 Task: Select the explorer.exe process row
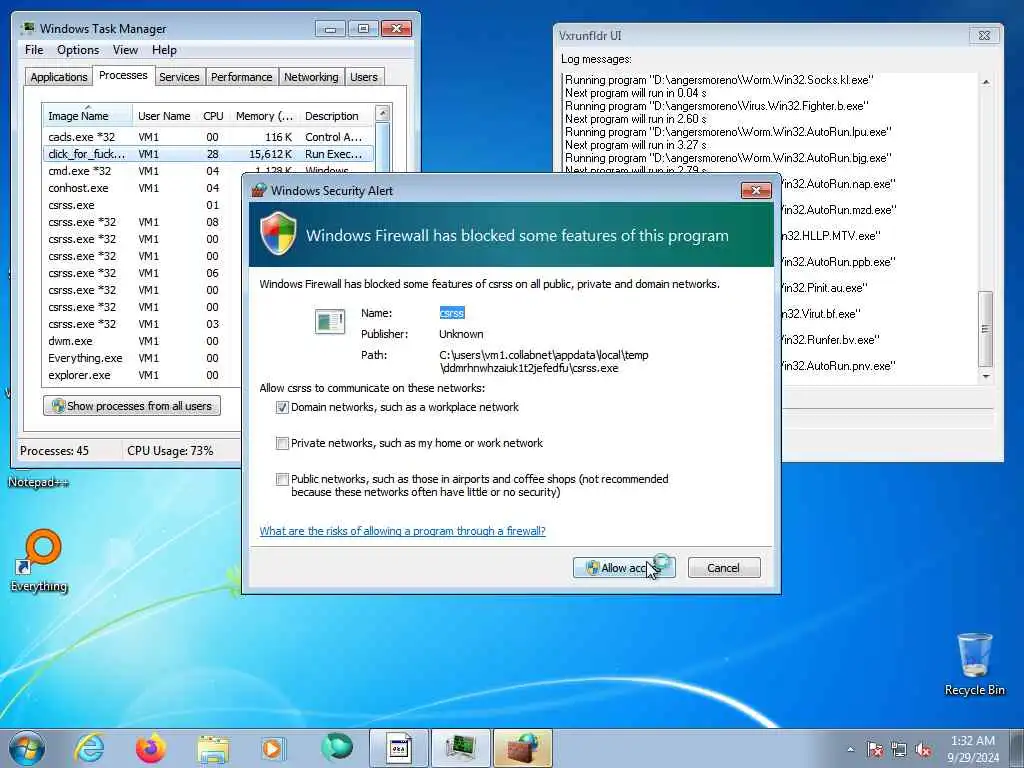142,375
